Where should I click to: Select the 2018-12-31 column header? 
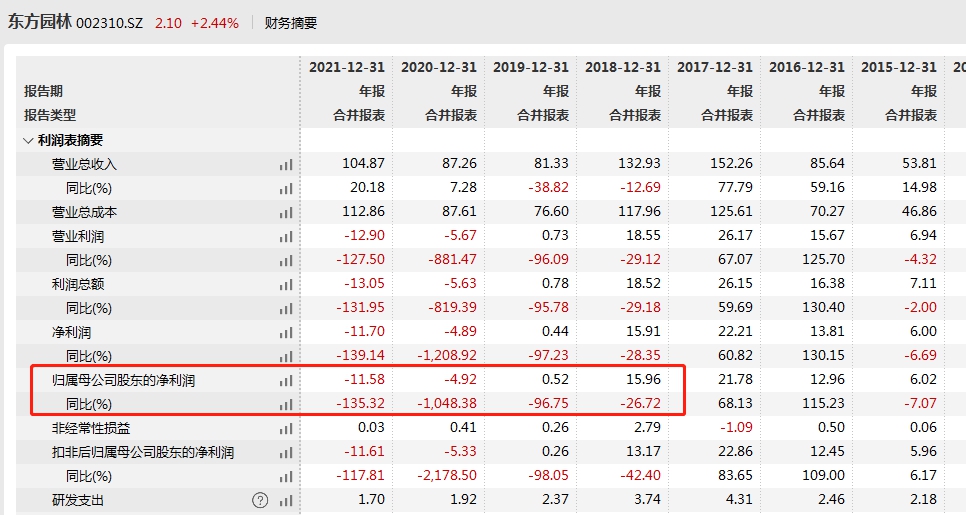tap(623, 67)
